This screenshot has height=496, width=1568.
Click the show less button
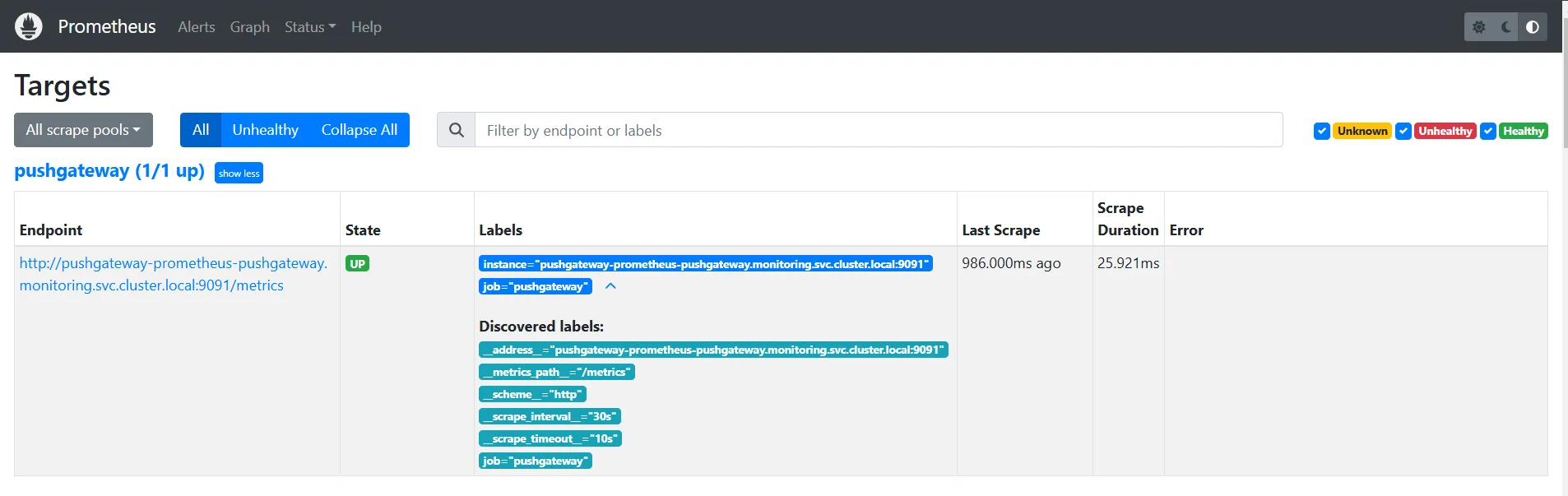239,173
